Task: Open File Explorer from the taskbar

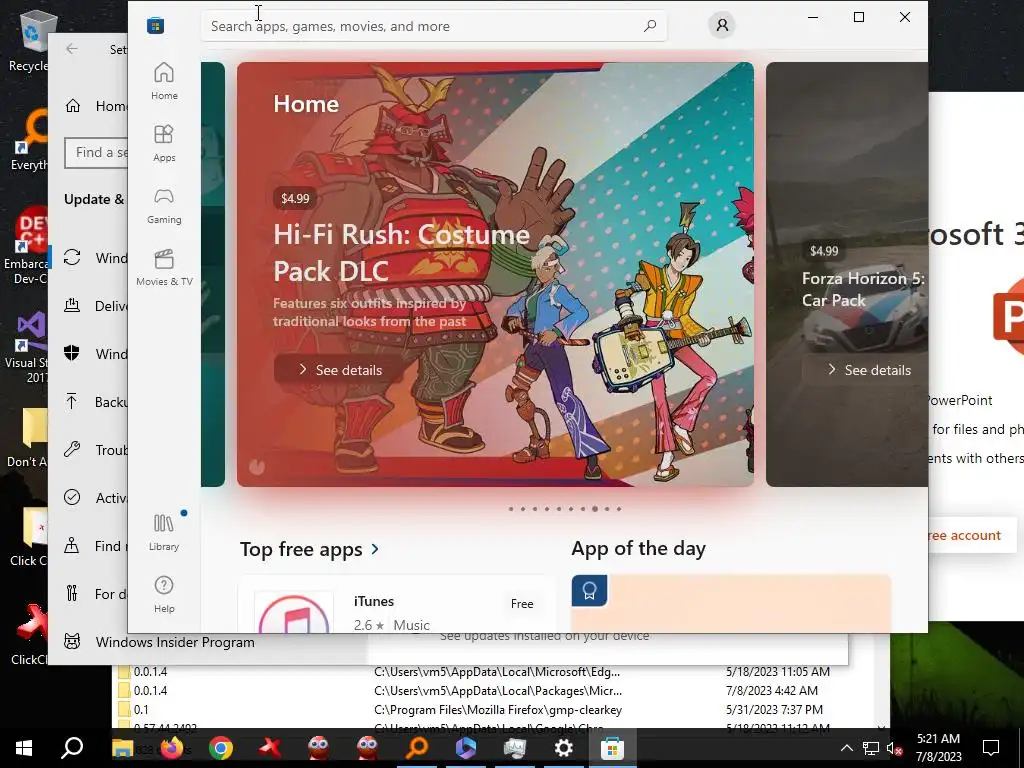Action: pyautogui.click(x=122, y=748)
